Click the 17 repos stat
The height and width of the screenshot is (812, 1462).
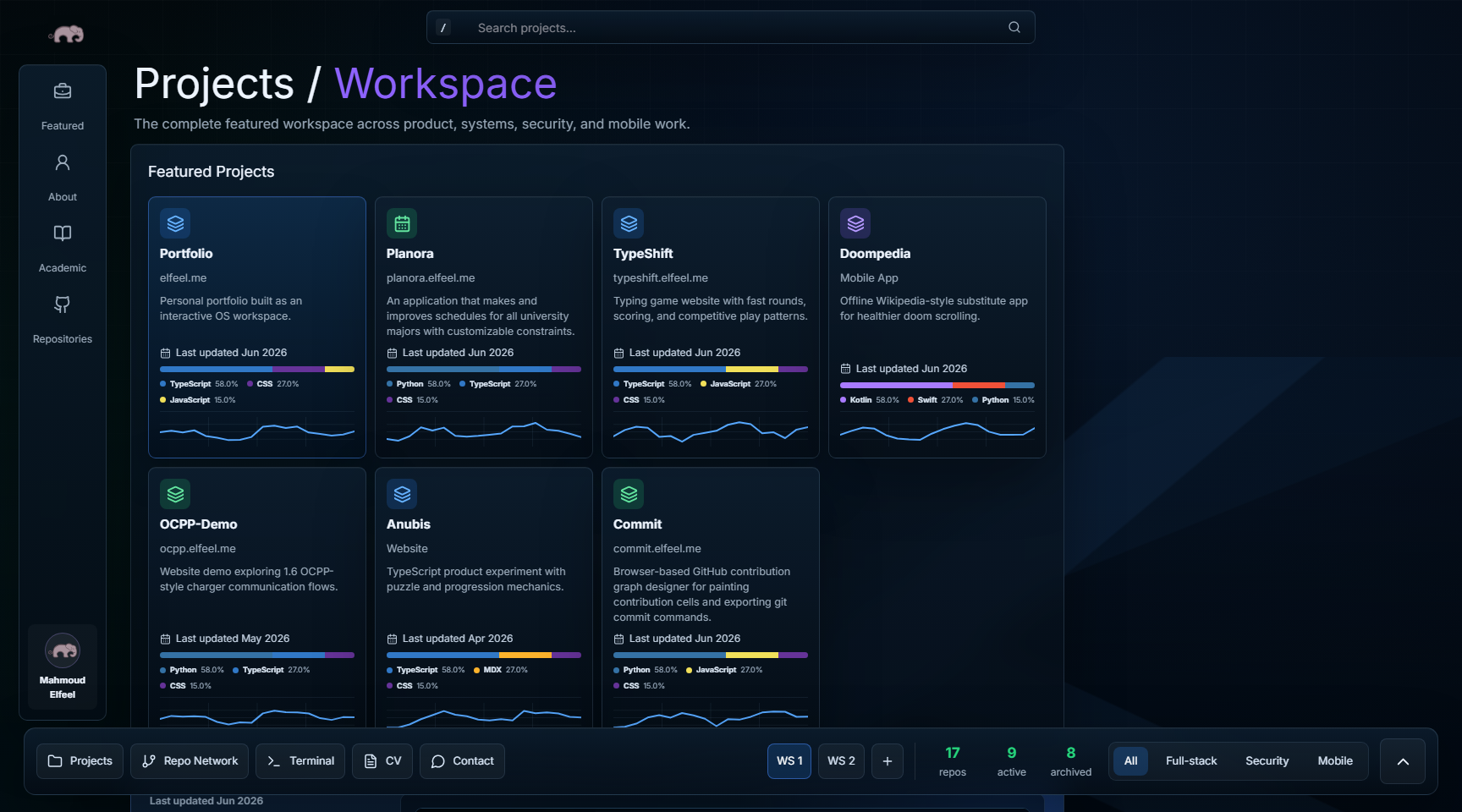point(953,761)
